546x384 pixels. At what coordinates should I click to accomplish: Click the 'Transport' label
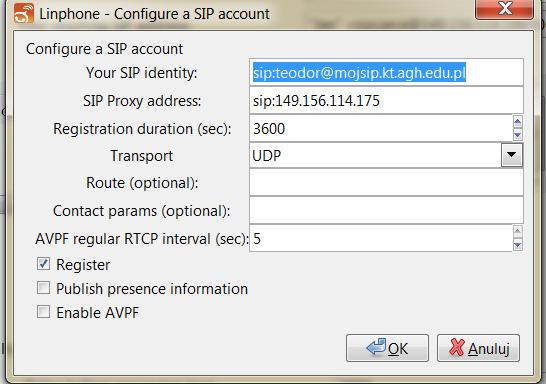click(x=141, y=156)
